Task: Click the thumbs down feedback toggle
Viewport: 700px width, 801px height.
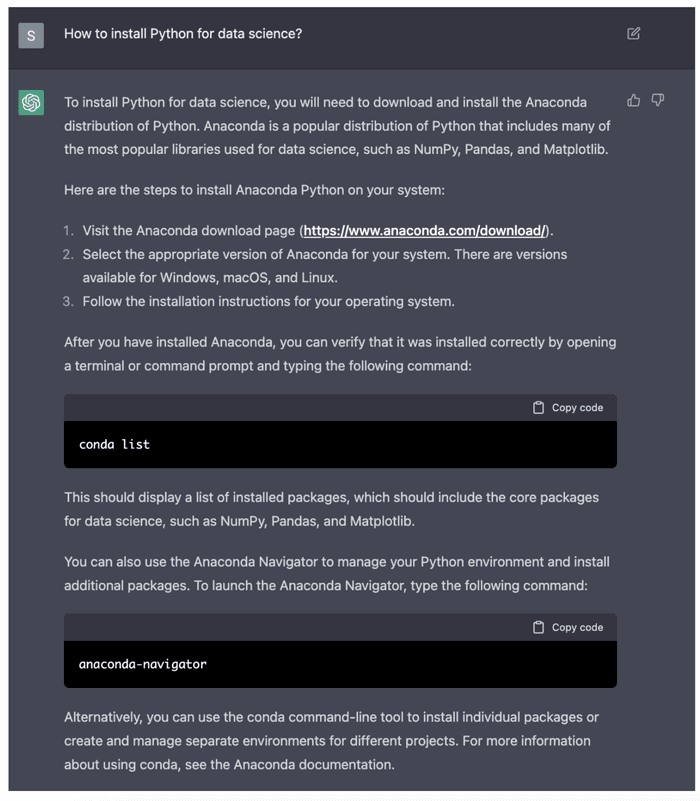Action: (657, 100)
